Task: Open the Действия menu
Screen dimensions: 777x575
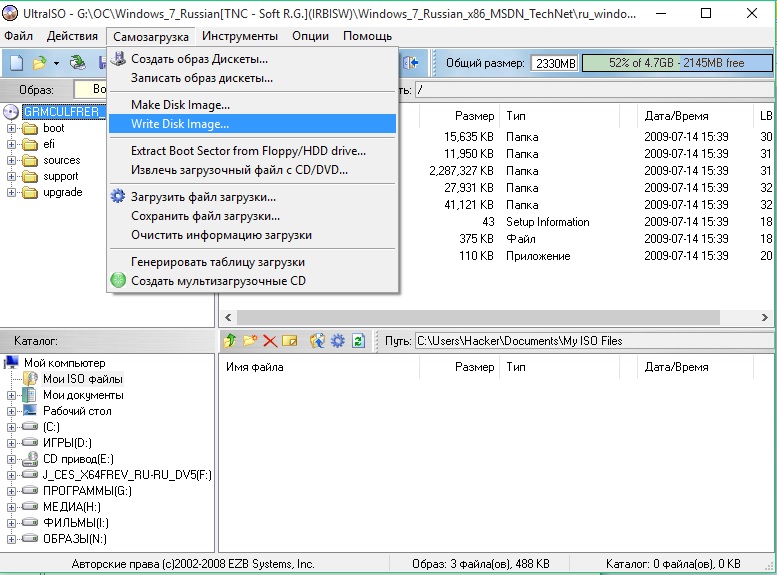Action: pos(72,36)
